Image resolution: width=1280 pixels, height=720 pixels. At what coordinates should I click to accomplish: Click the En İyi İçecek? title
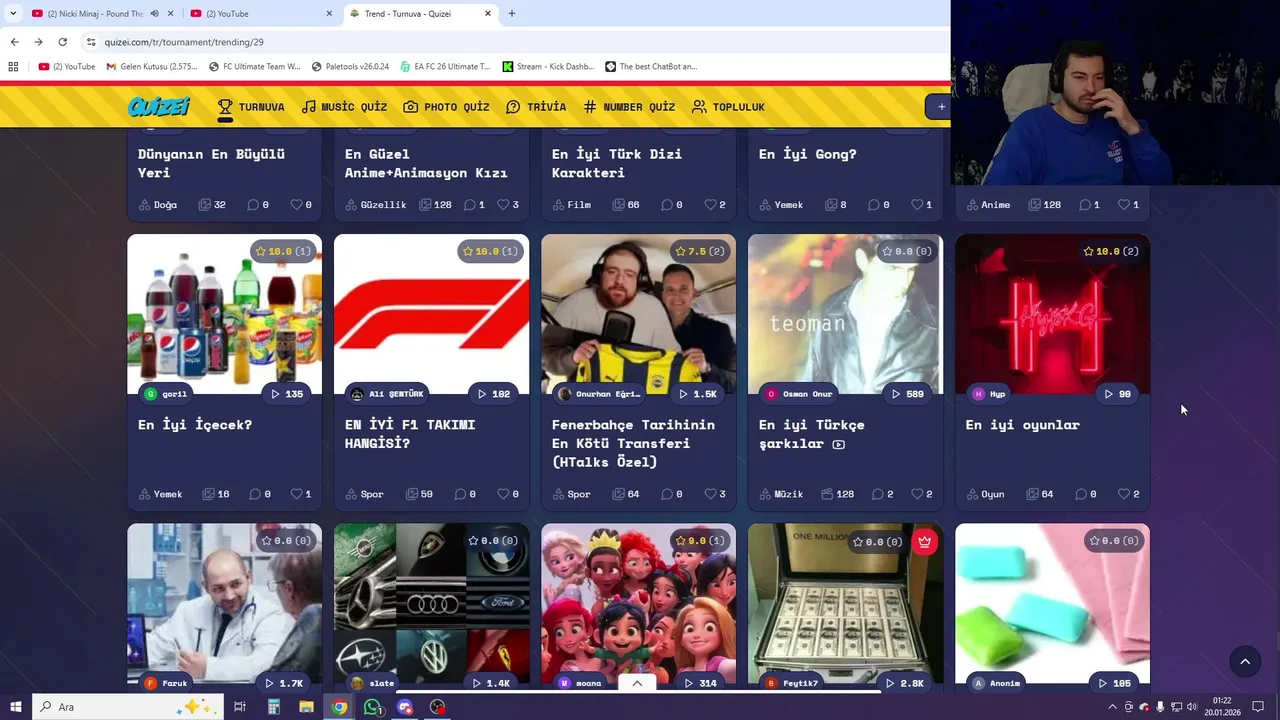[195, 425]
